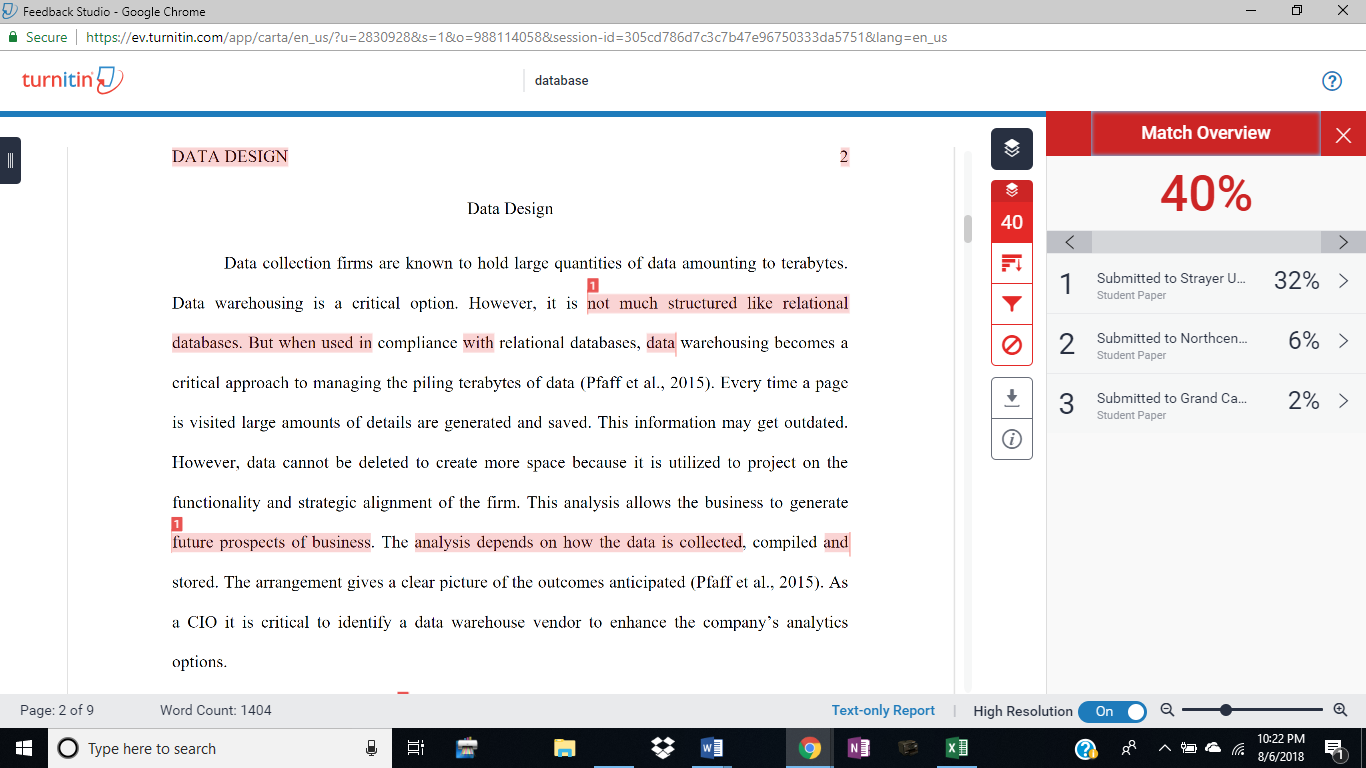The width and height of the screenshot is (1366, 768).
Task: Open Excel from the taskbar
Action: tap(956, 748)
